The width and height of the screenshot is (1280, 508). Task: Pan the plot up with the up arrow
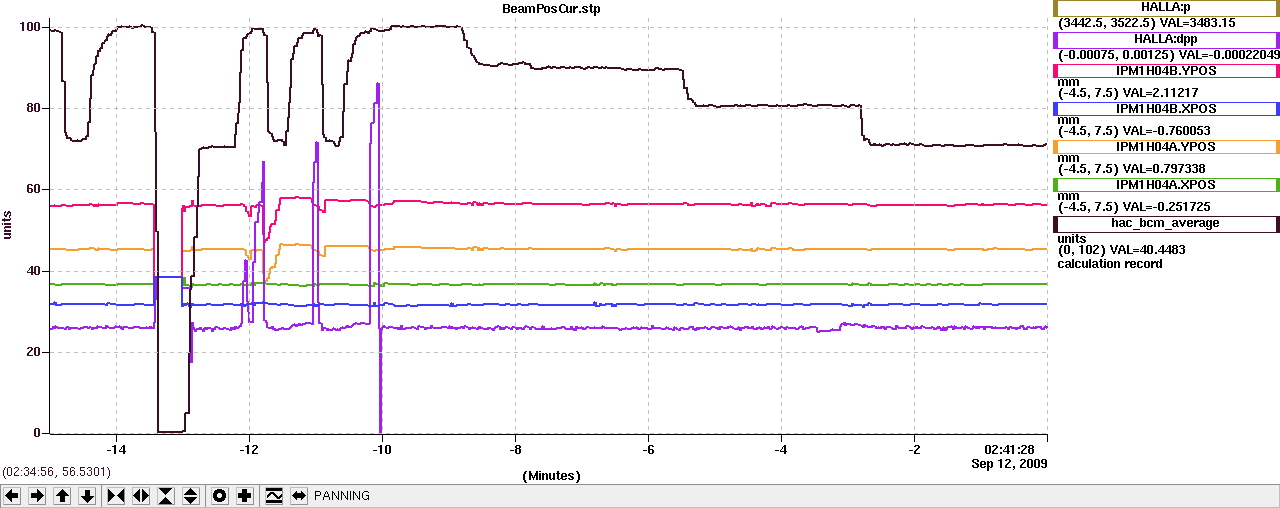click(x=62, y=496)
